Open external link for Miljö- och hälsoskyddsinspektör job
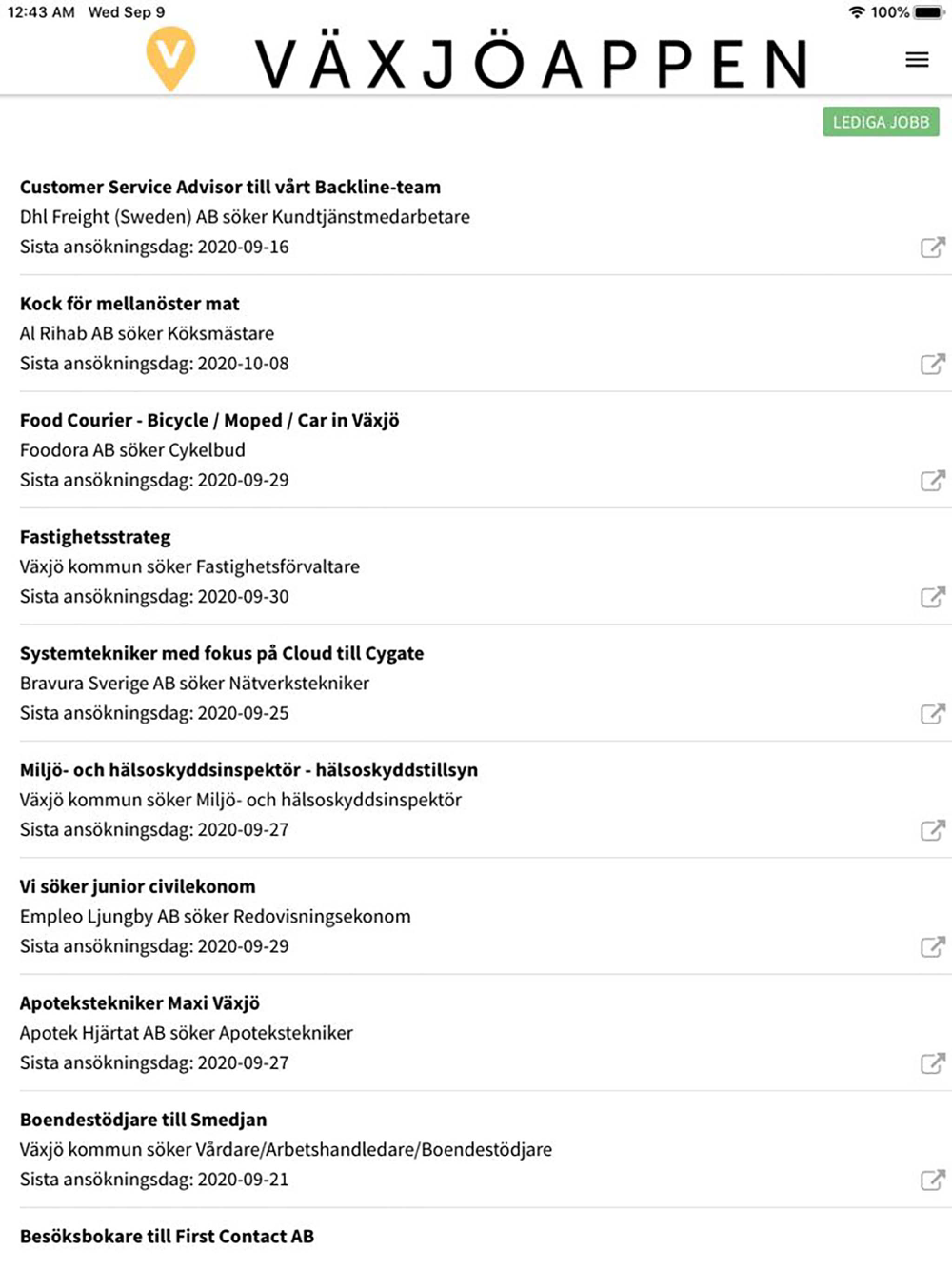The height and width of the screenshot is (1270, 952). click(x=932, y=830)
